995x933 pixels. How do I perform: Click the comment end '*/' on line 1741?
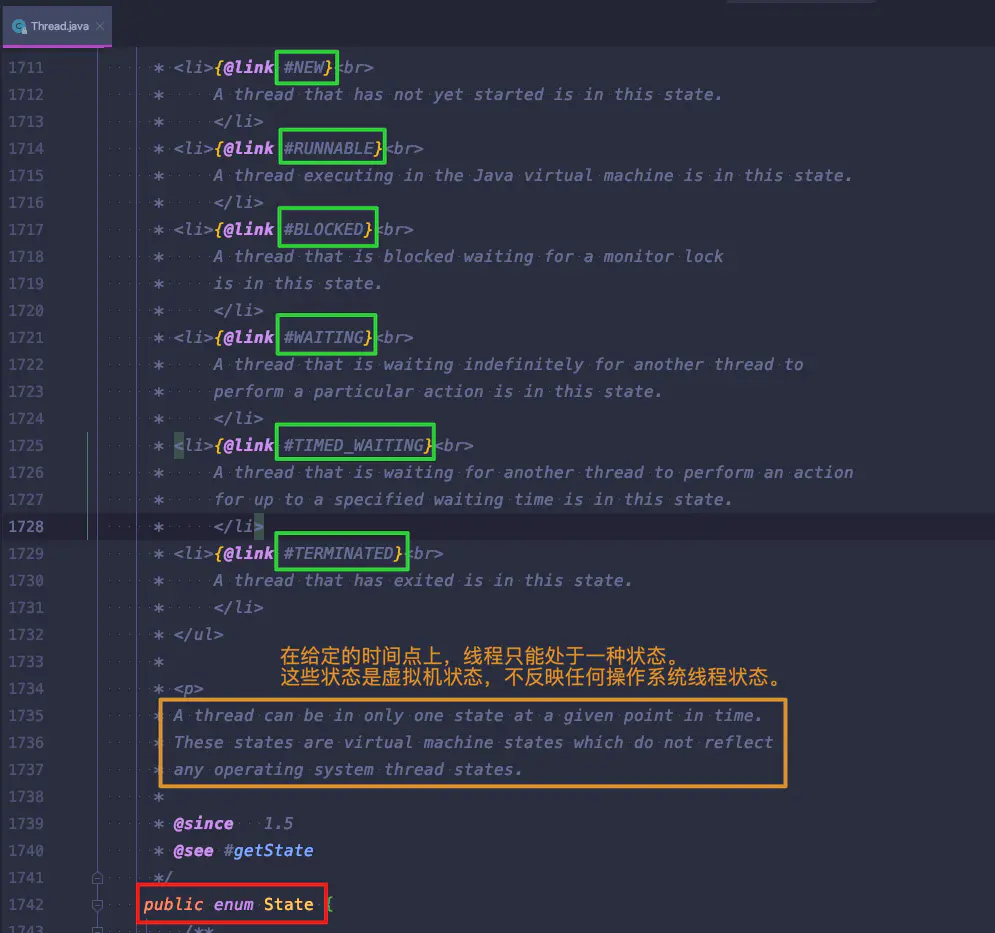click(163, 878)
